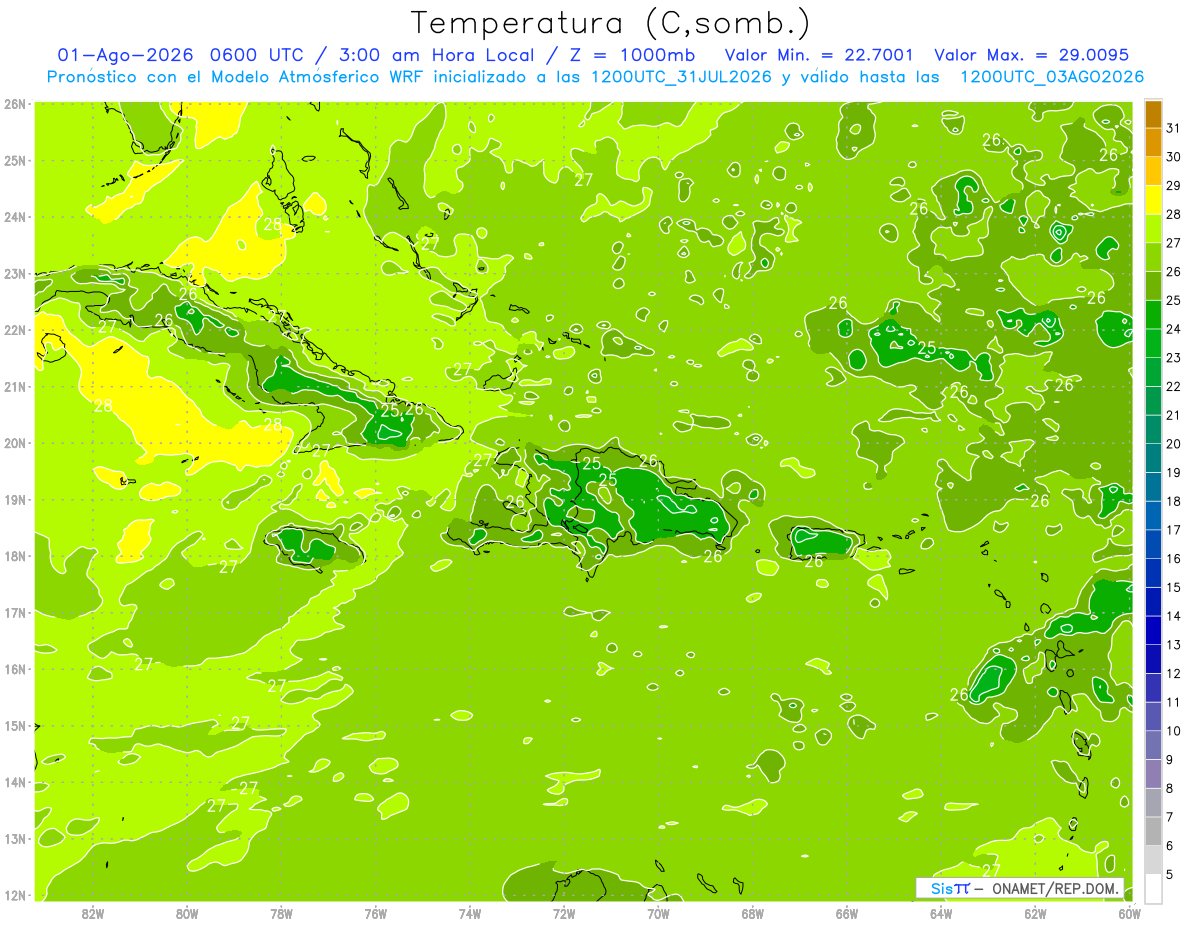Click the '7' value on color scale
Viewport: 1200px width, 927px height.
[x=1170, y=817]
